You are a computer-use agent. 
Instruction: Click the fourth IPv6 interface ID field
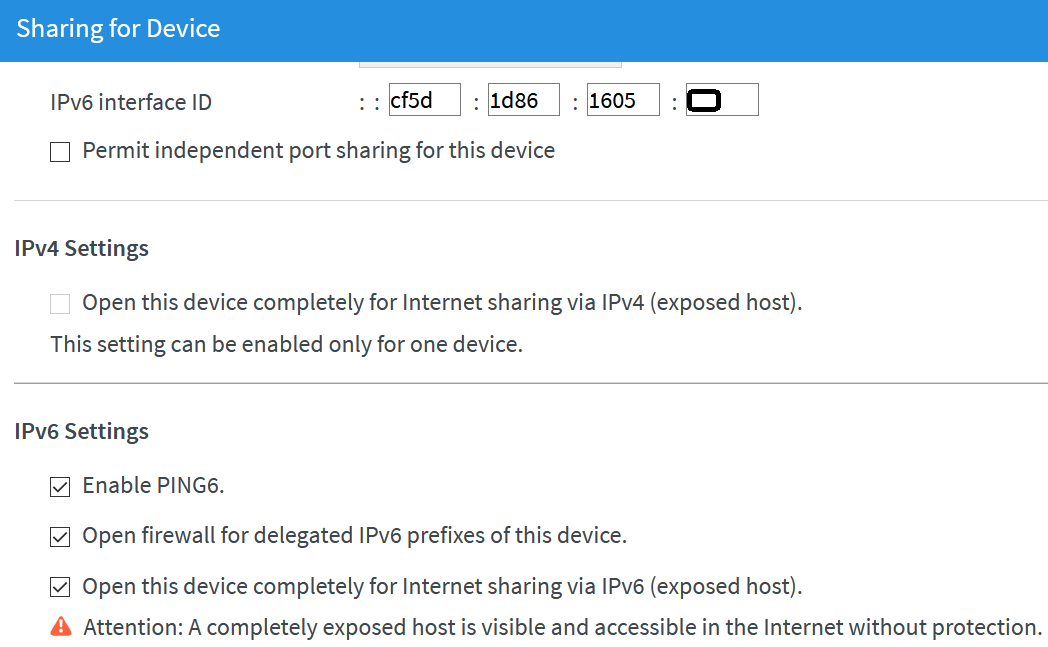pyautogui.click(x=722, y=100)
